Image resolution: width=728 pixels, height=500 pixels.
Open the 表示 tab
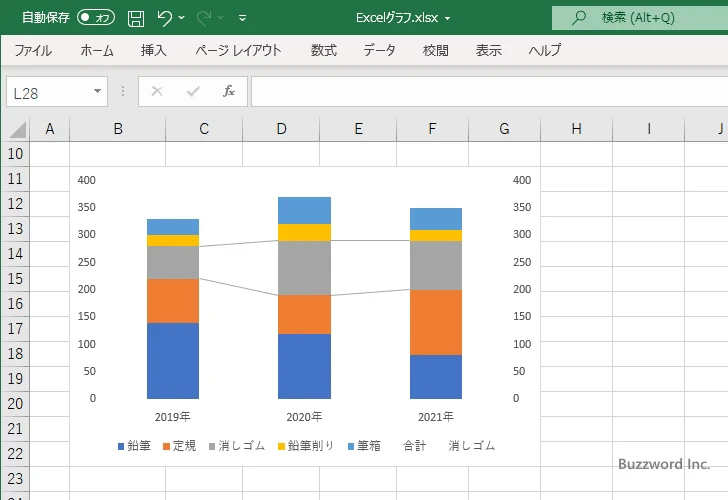pyautogui.click(x=488, y=50)
